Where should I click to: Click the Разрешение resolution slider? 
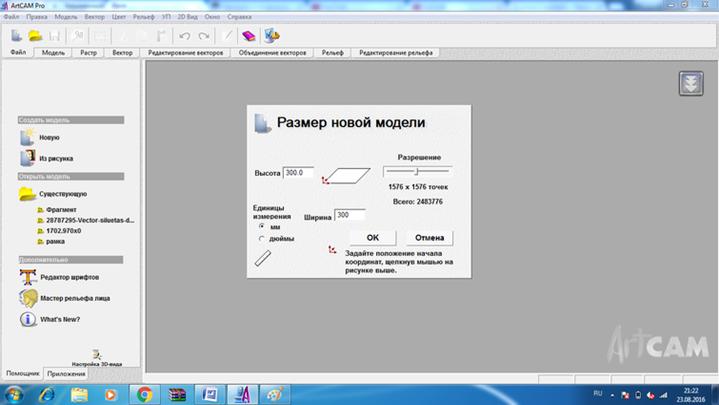tap(417, 171)
